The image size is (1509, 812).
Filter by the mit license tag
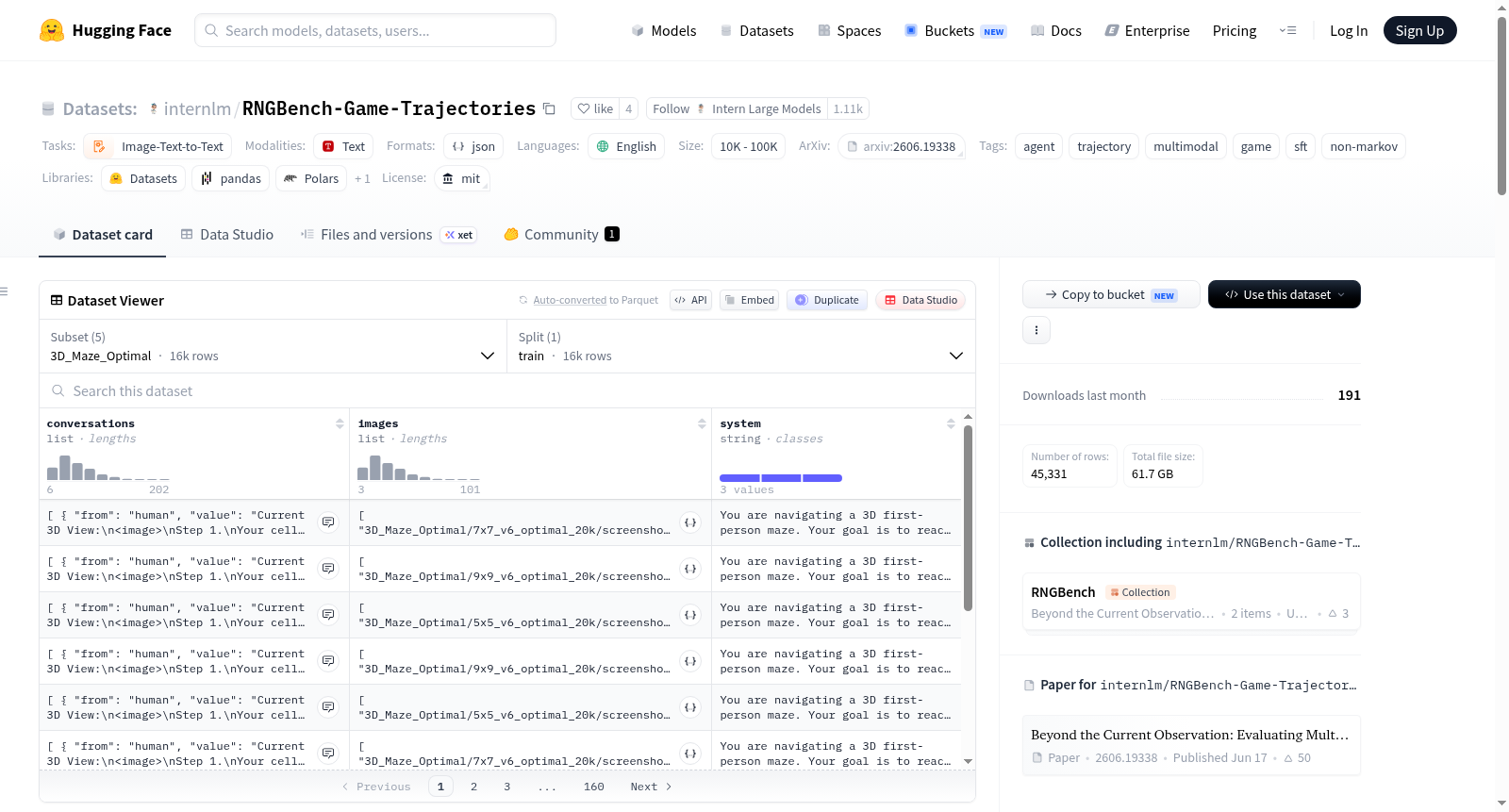coord(462,178)
